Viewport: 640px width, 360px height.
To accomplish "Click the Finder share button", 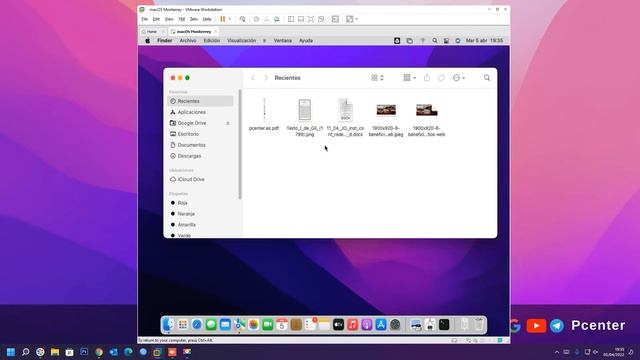I will point(427,78).
